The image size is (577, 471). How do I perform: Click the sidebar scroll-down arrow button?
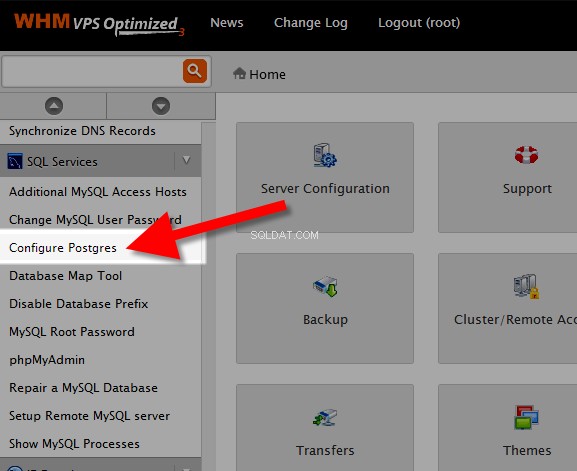(x=161, y=106)
